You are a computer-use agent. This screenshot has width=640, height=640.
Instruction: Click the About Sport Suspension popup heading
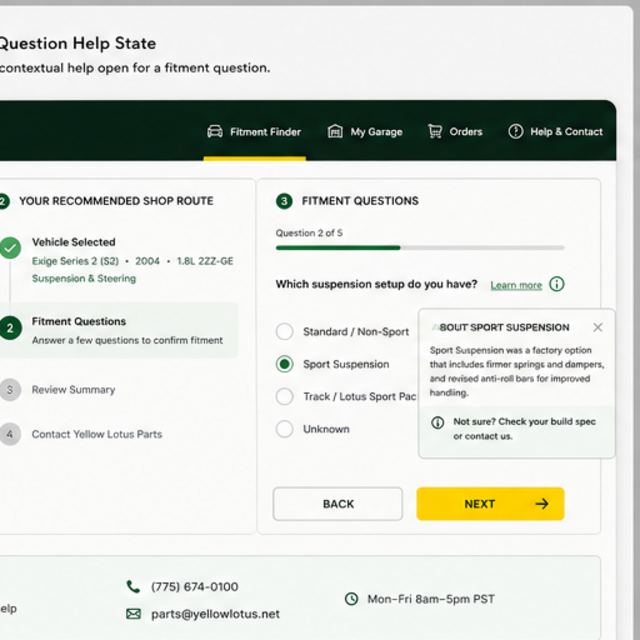tap(500, 327)
